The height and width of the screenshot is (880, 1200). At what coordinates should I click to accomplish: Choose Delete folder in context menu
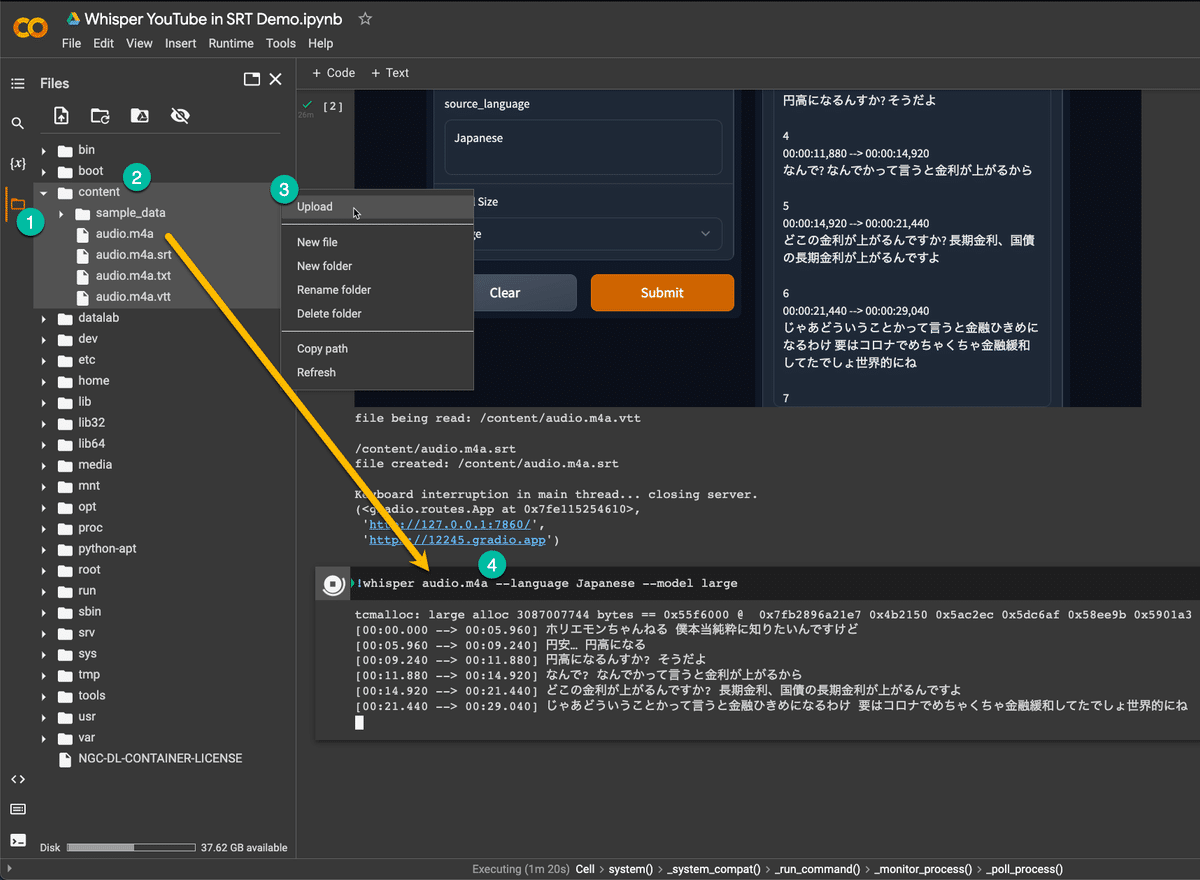[377, 314]
